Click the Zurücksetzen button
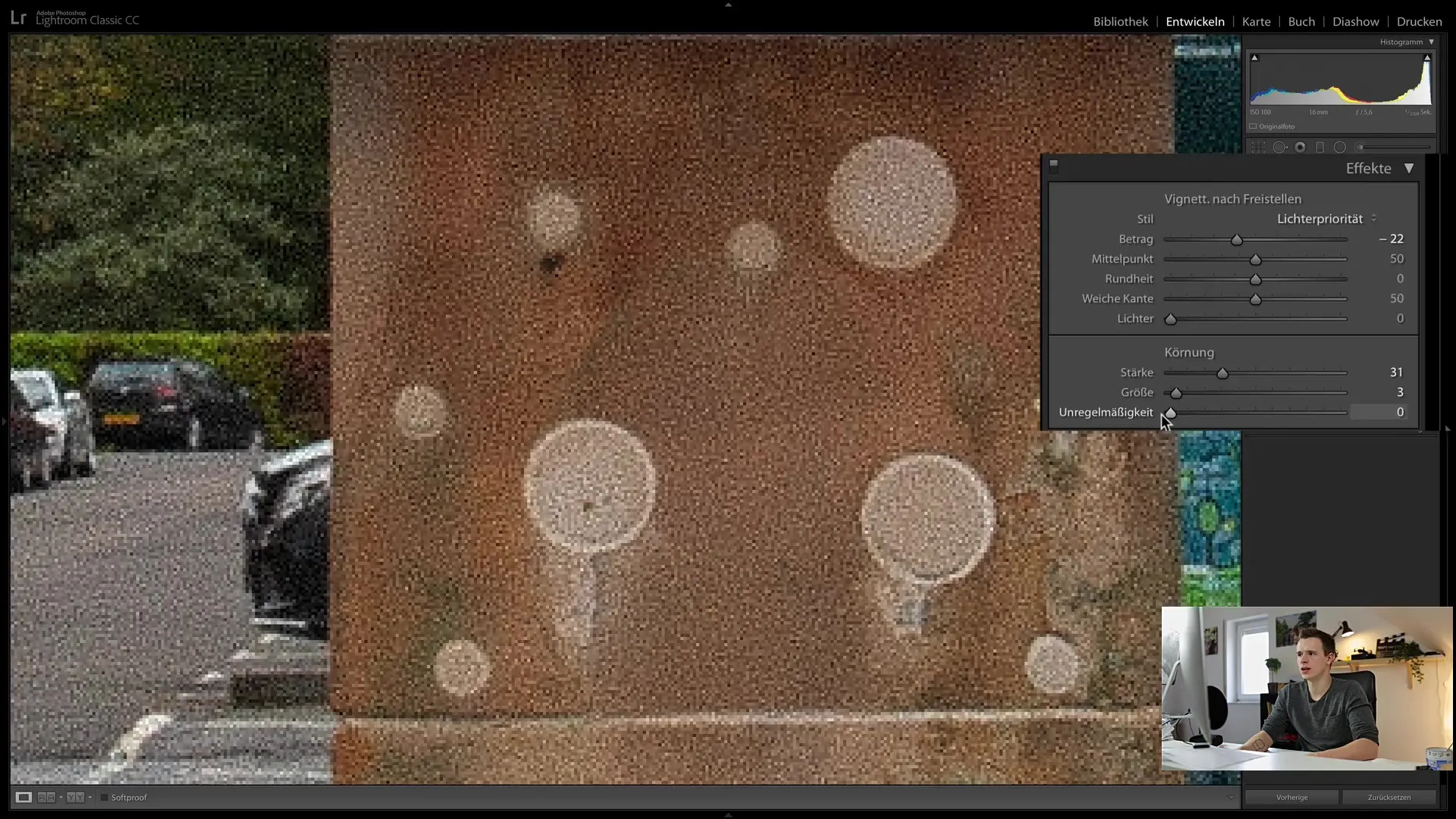The width and height of the screenshot is (1456, 819). coord(1389,797)
